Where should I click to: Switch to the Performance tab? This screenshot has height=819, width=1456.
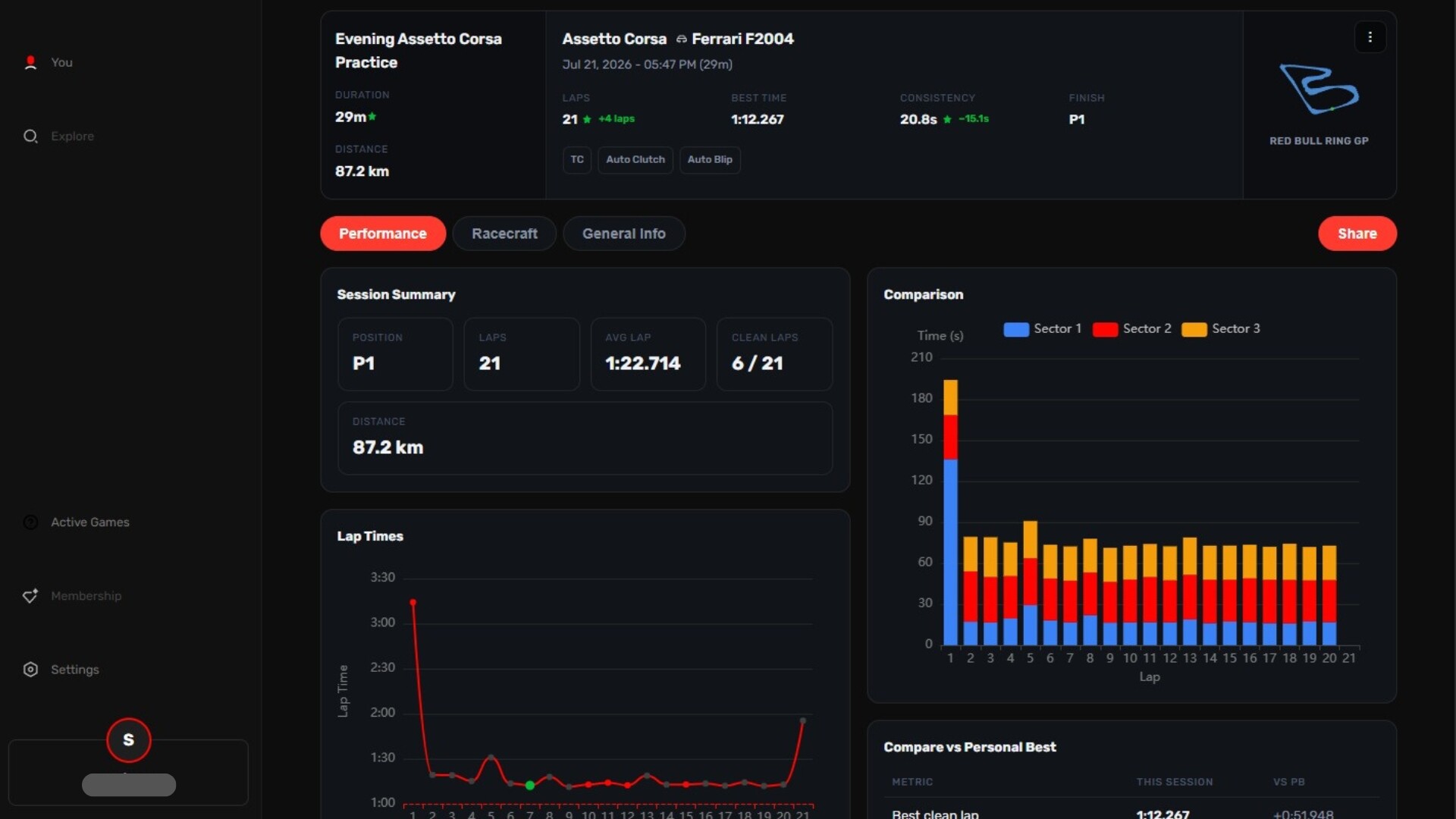tap(383, 234)
